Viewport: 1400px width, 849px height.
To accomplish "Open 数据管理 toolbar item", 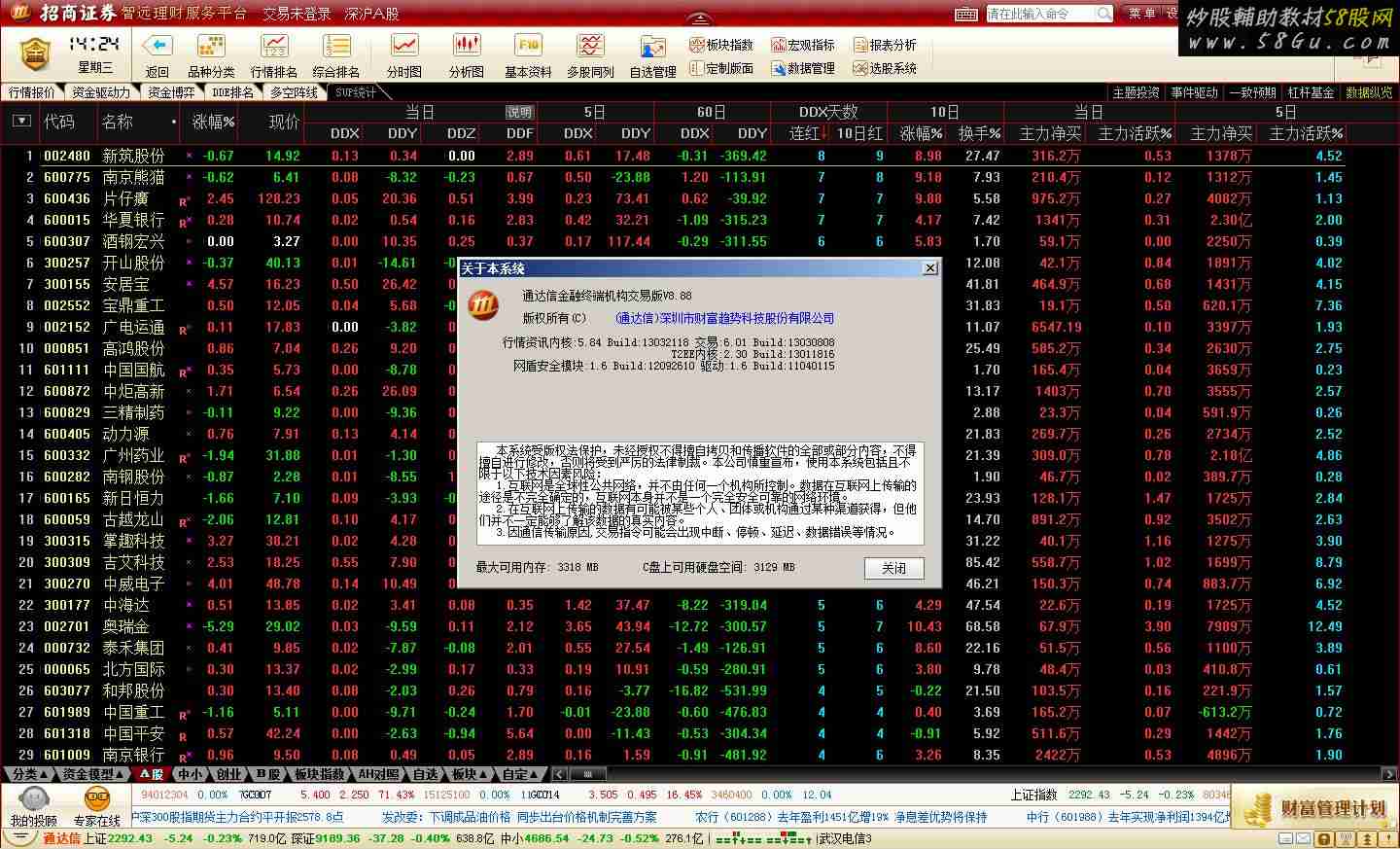I will point(803,68).
